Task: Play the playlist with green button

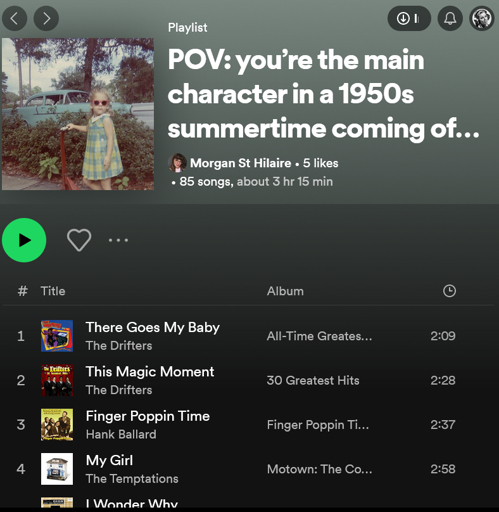Action: click(x=24, y=240)
